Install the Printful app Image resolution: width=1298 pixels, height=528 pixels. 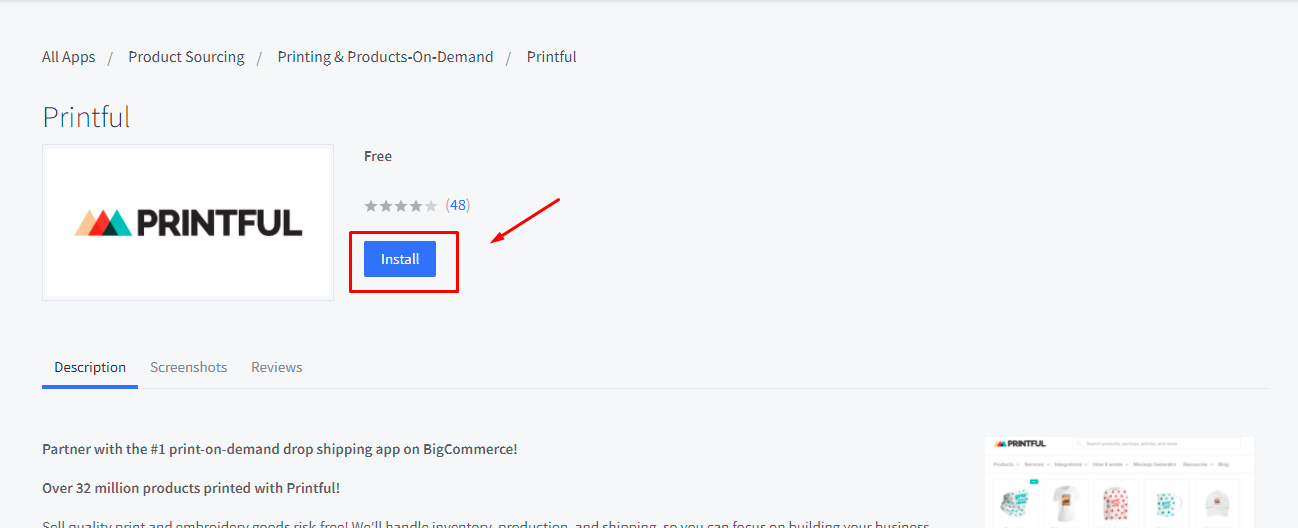click(400, 259)
